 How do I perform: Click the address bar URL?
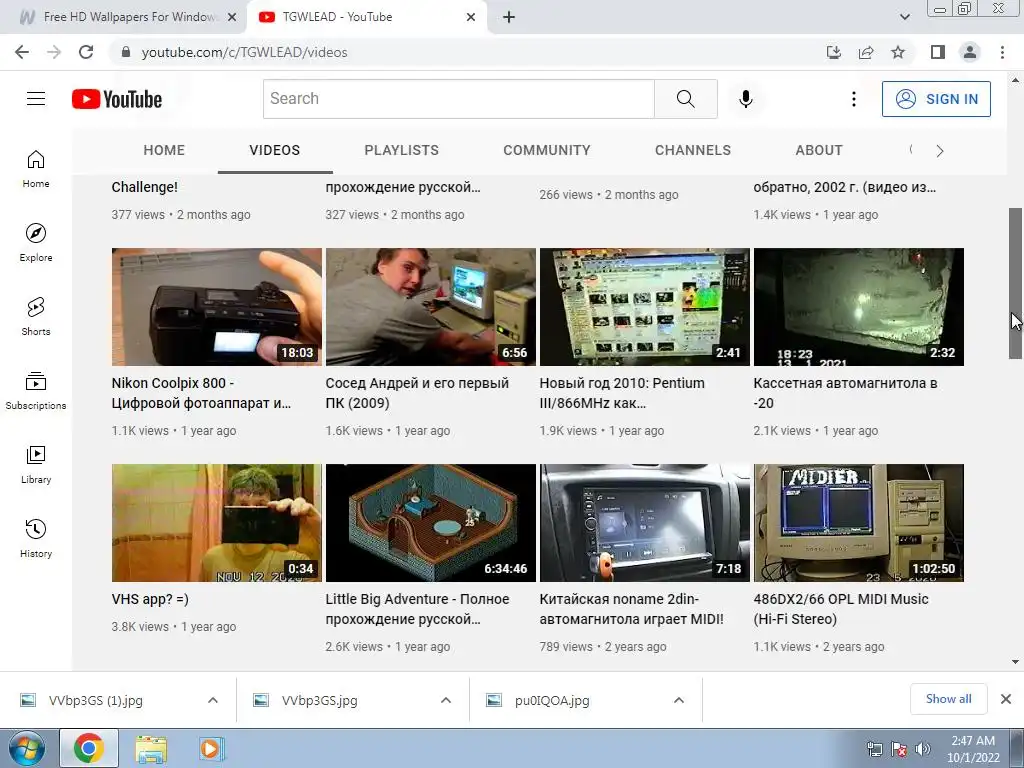[244, 52]
